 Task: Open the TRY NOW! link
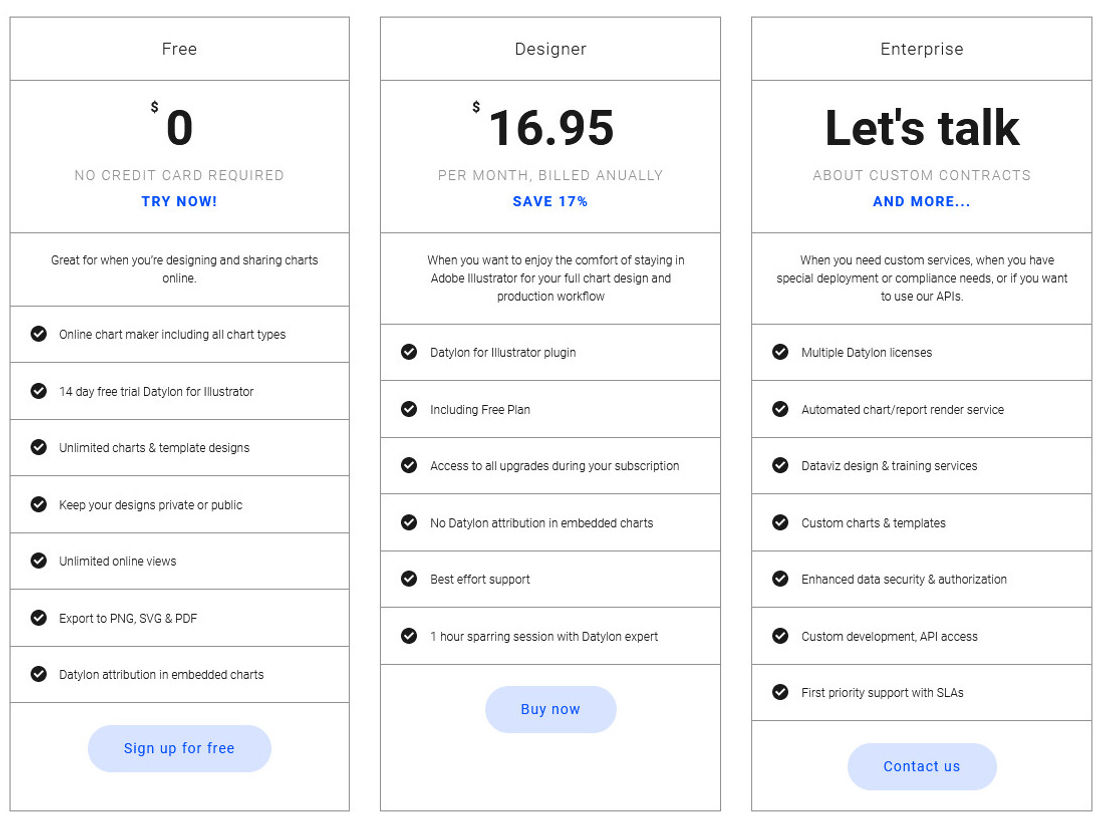point(179,201)
